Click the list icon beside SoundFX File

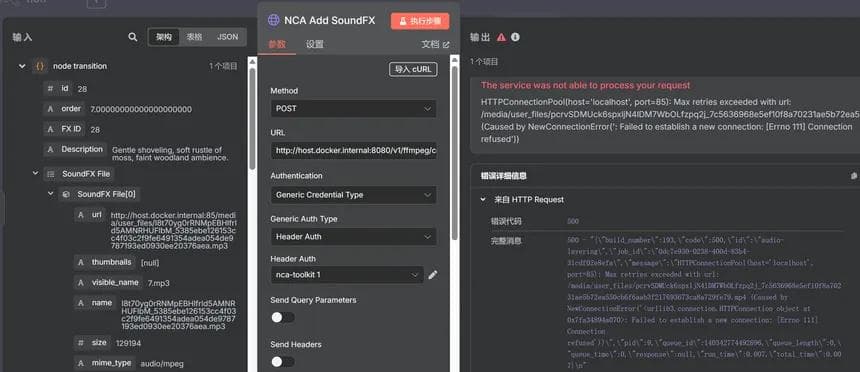click(50, 174)
